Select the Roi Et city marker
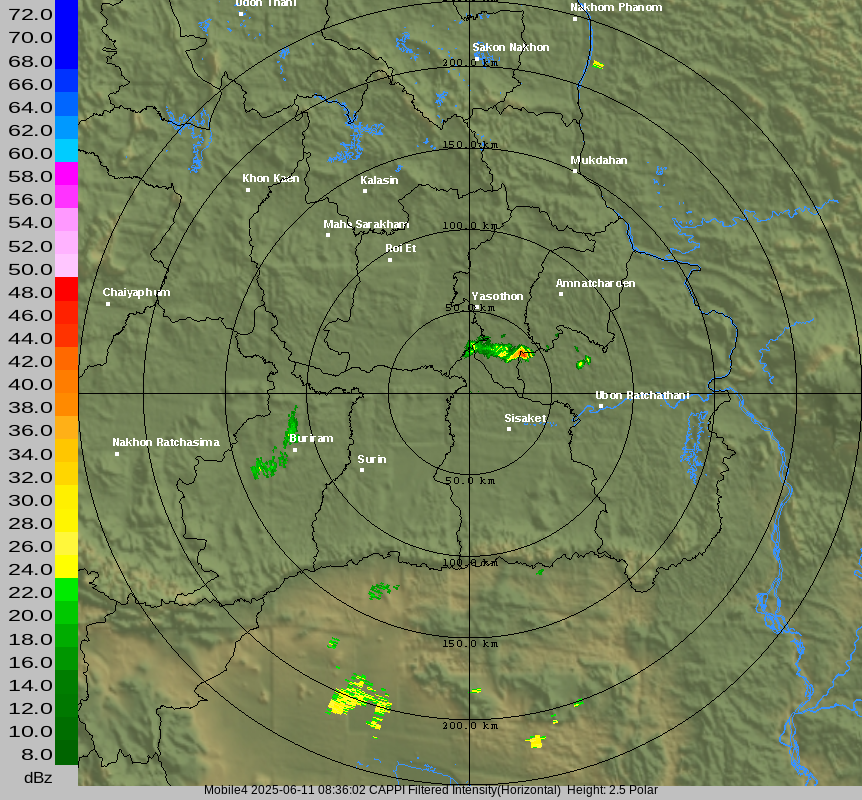This screenshot has width=862, height=800. (x=391, y=260)
